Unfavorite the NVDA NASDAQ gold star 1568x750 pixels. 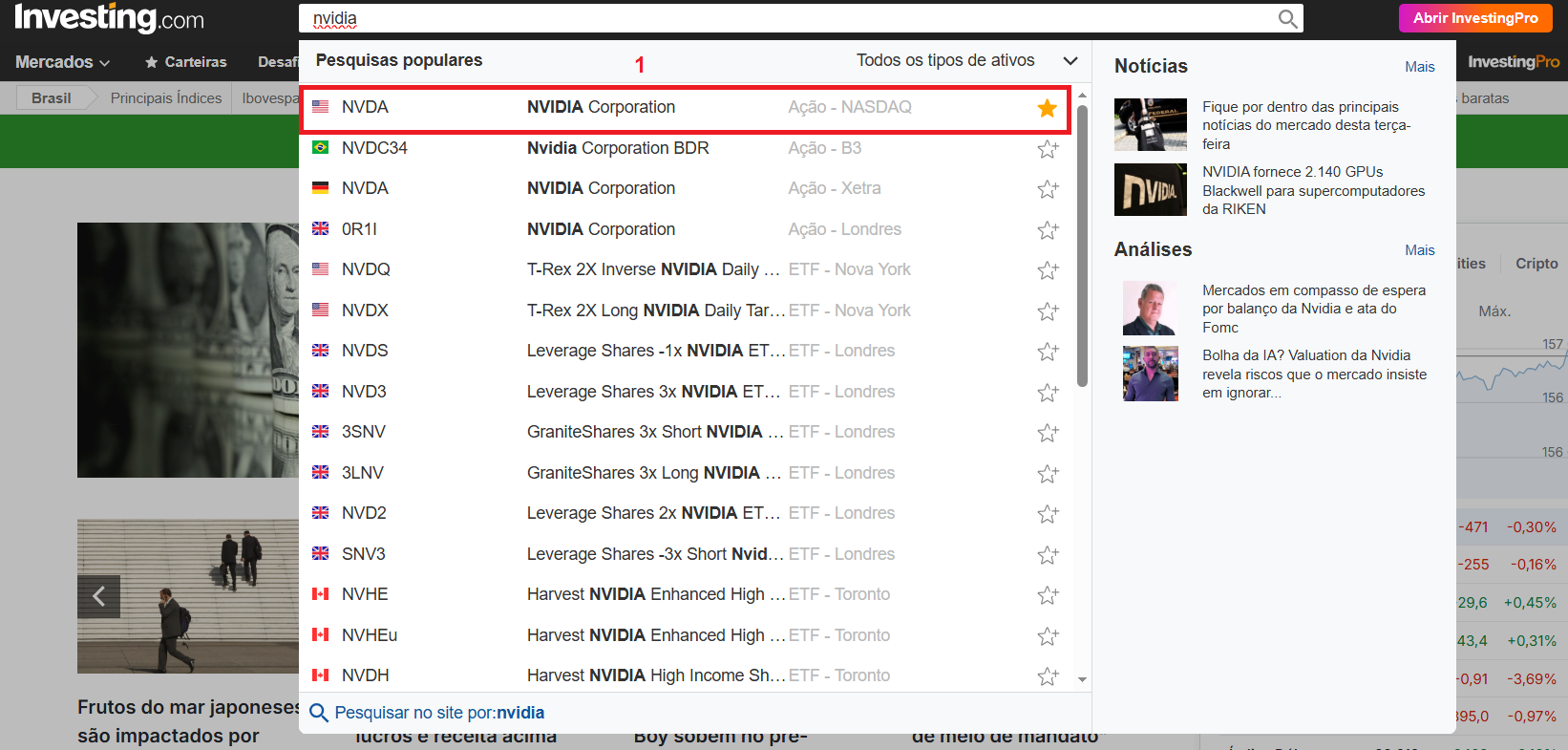click(x=1048, y=108)
